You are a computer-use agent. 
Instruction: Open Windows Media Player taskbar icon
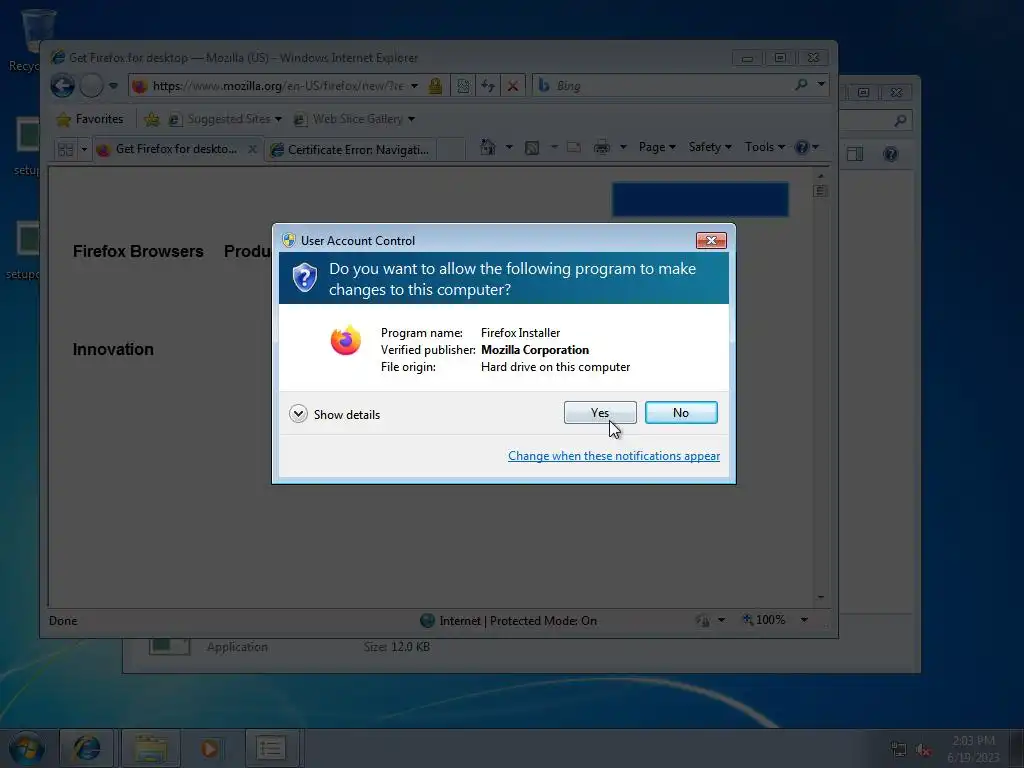pos(209,748)
